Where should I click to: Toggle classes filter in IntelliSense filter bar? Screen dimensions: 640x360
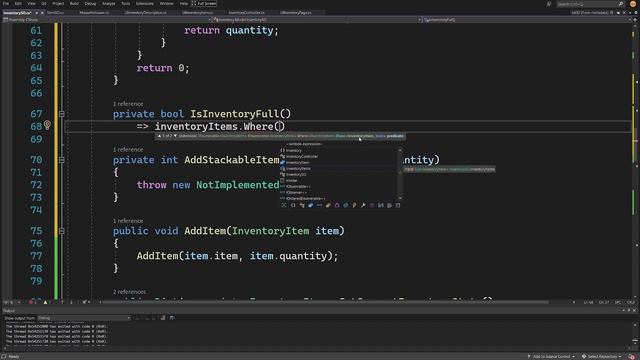[x=302, y=205]
